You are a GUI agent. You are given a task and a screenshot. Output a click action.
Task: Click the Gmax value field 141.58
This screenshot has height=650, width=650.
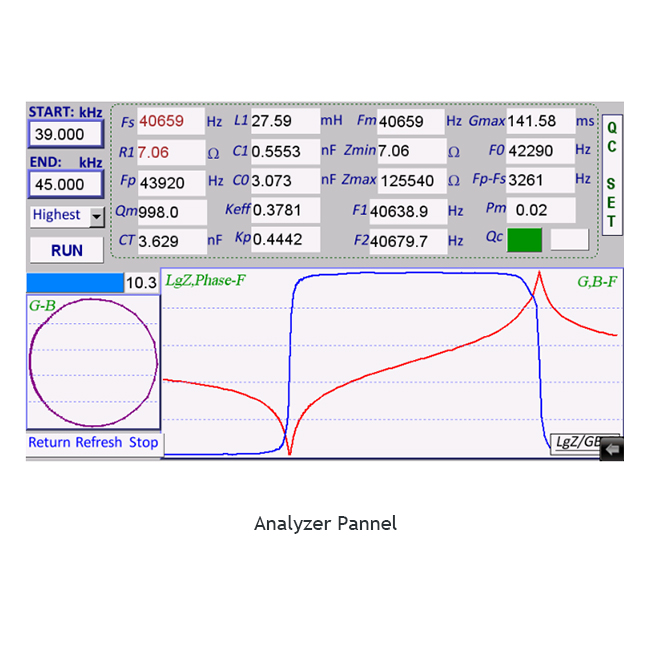pyautogui.click(x=540, y=122)
